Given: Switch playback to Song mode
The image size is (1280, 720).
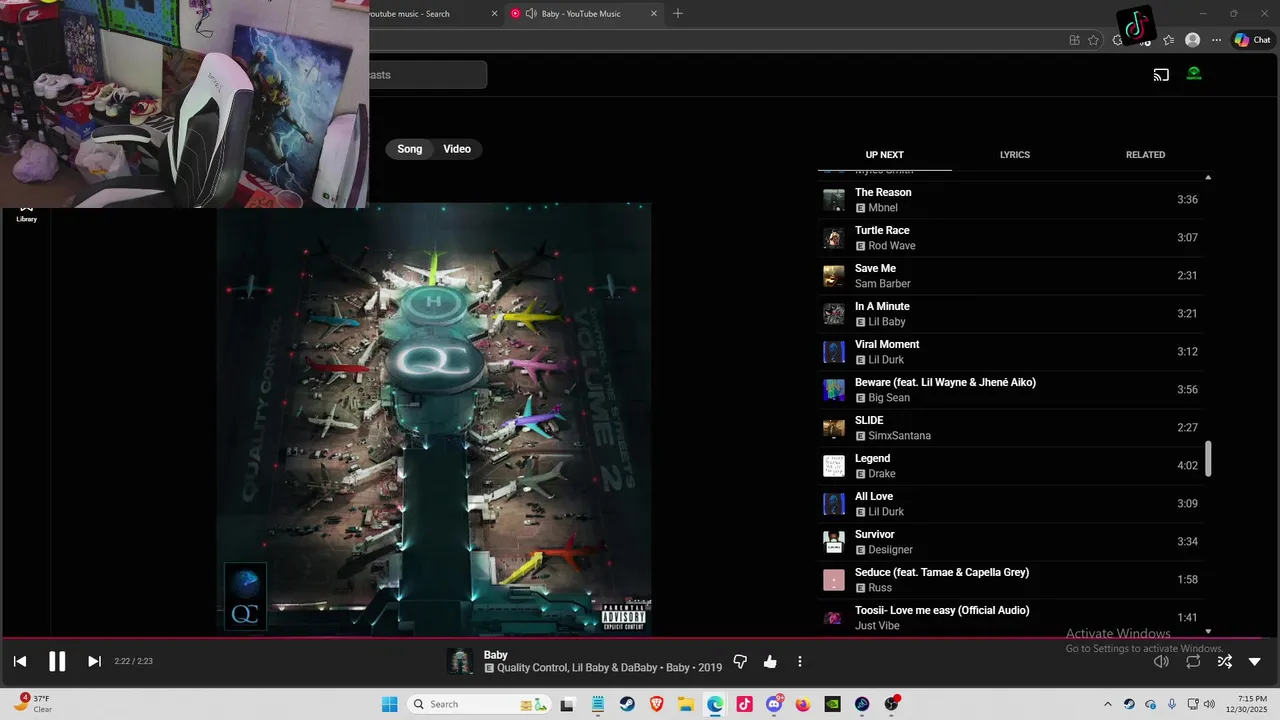Looking at the screenshot, I should (410, 149).
